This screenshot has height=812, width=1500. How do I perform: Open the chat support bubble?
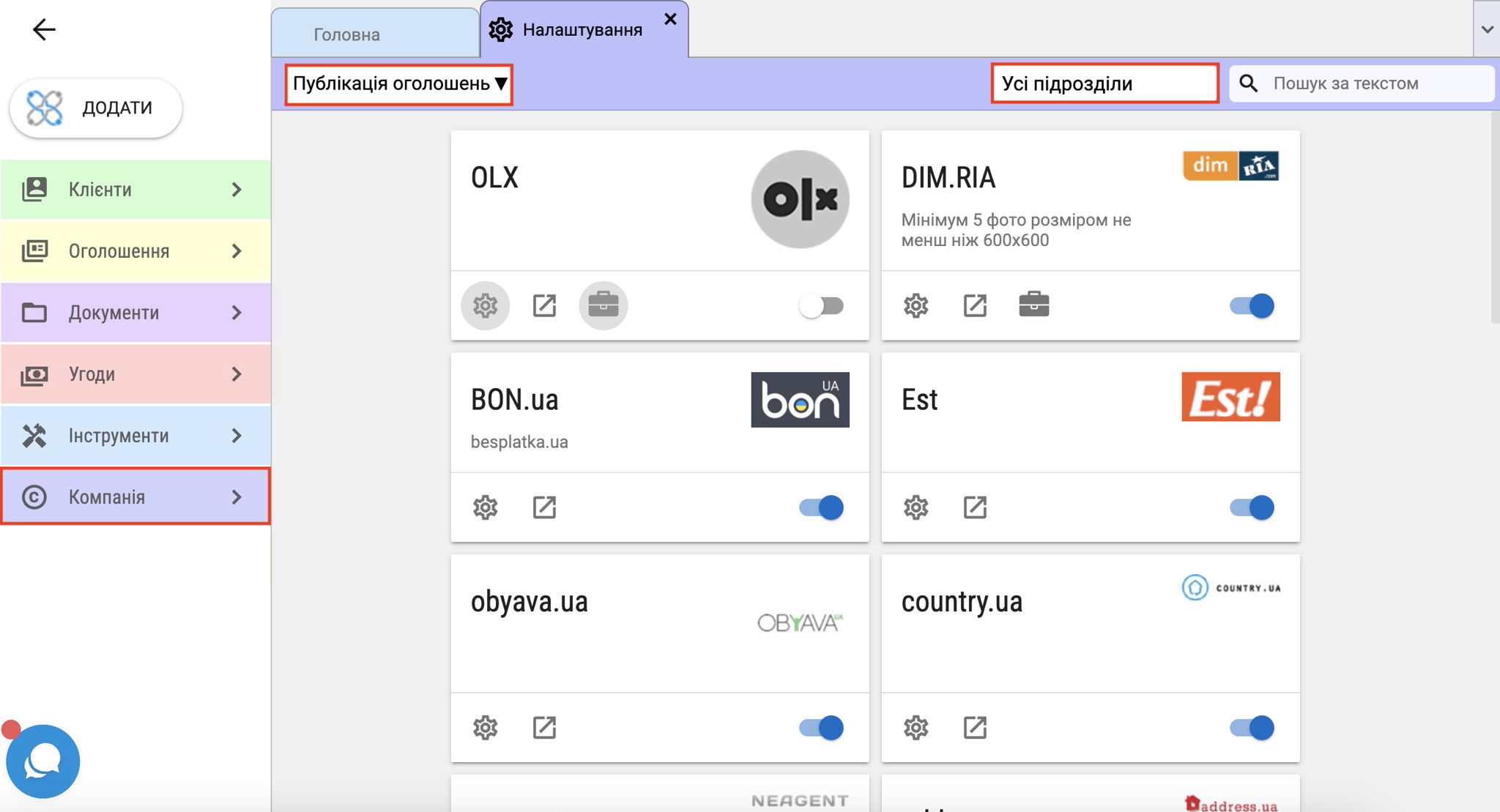coord(42,761)
